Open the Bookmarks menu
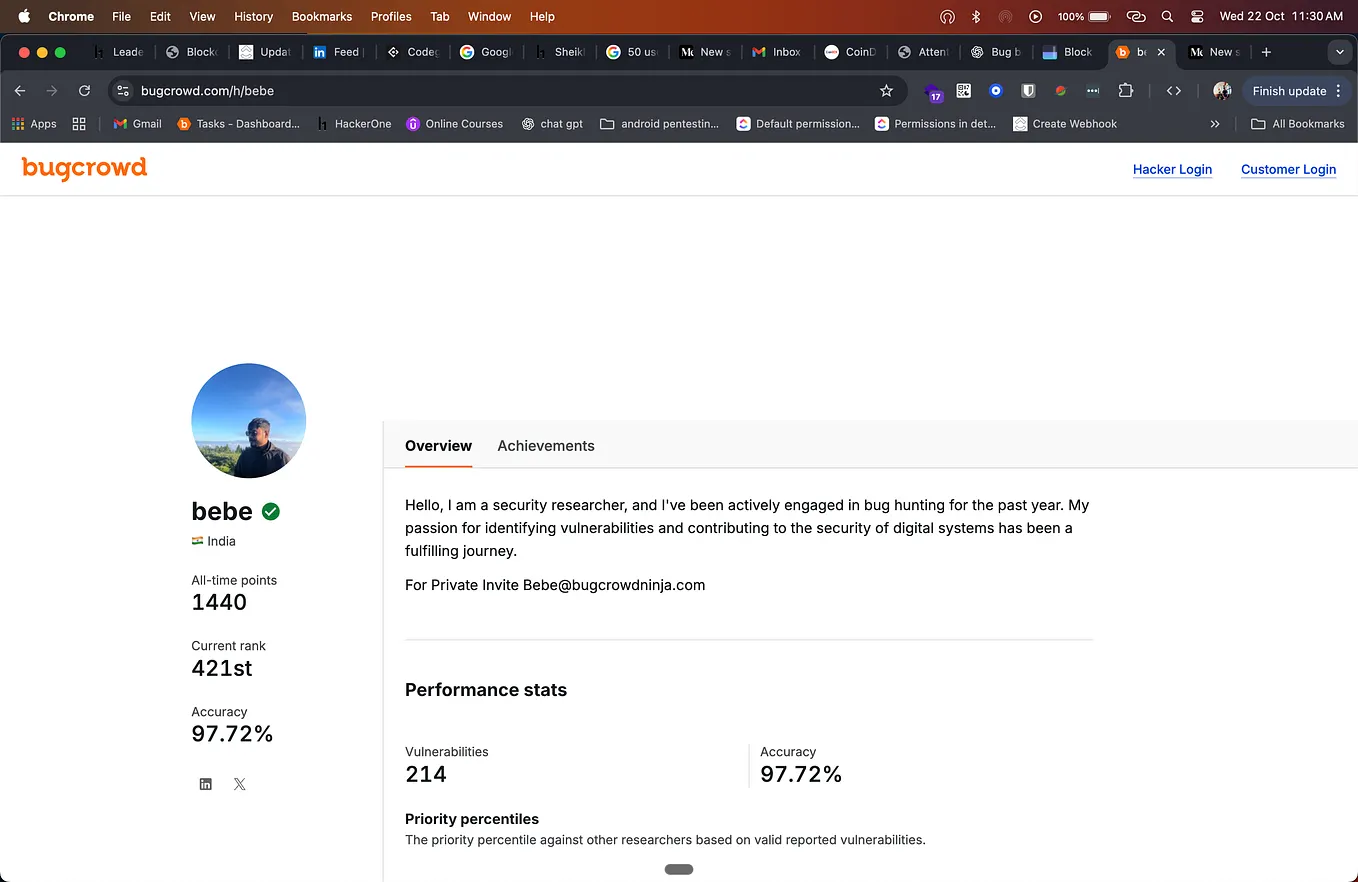This screenshot has width=1358, height=882. (321, 17)
